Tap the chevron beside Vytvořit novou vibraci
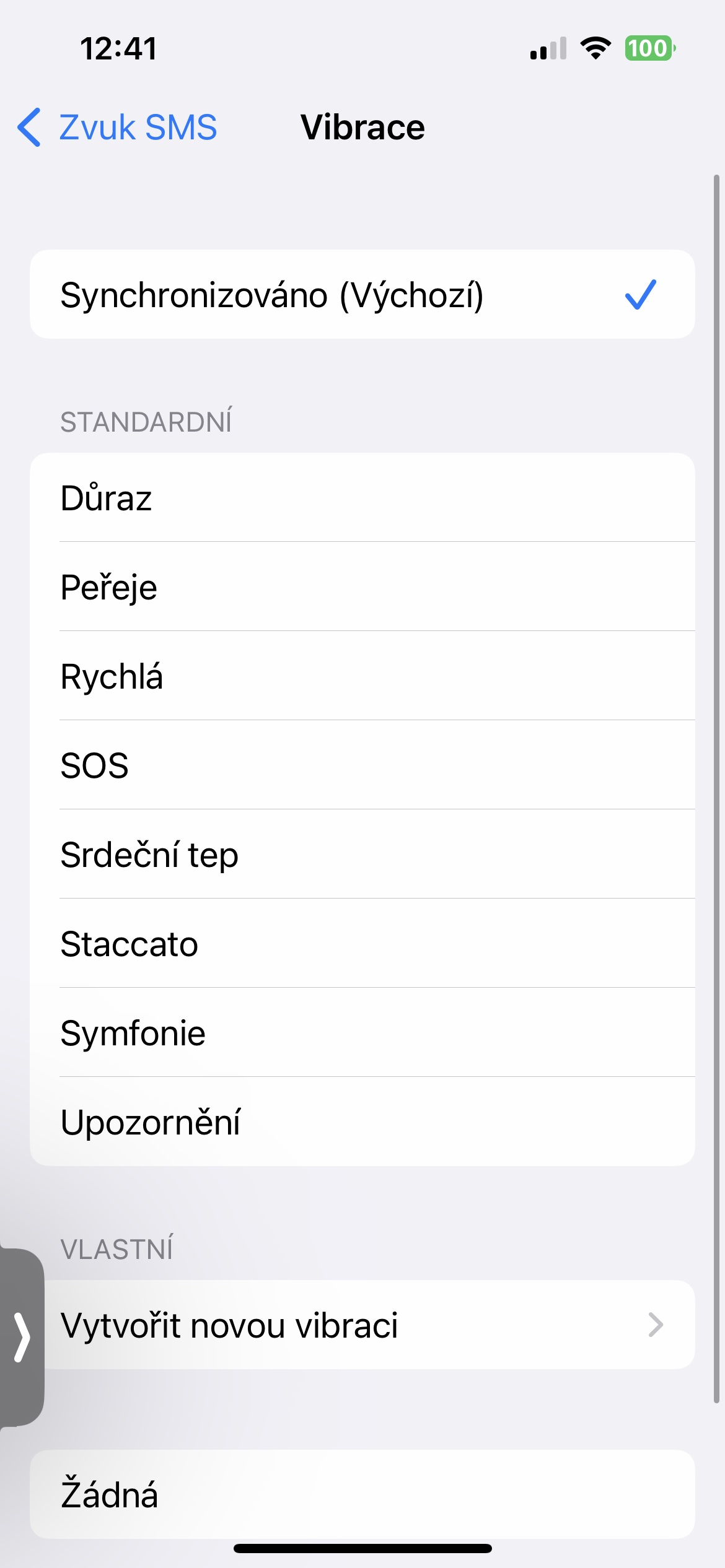725x1568 pixels. (x=655, y=1325)
